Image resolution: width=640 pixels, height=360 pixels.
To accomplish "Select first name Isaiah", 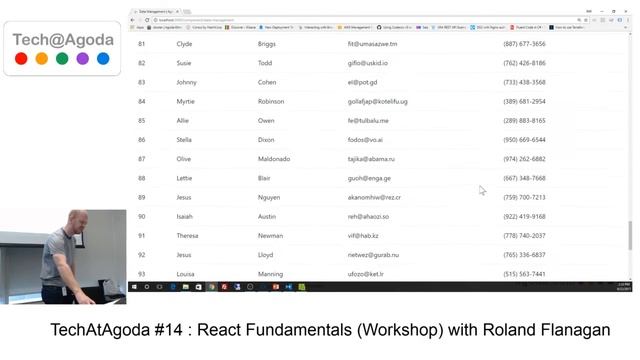I will (184, 216).
